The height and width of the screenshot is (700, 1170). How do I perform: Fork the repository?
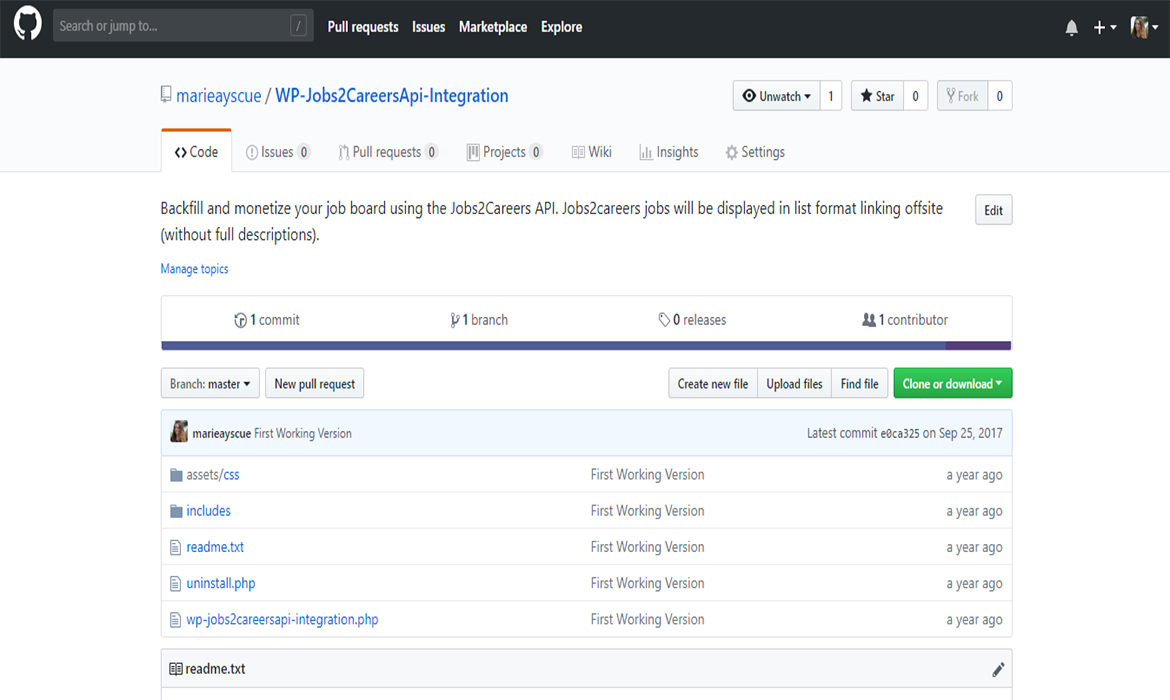pos(961,95)
